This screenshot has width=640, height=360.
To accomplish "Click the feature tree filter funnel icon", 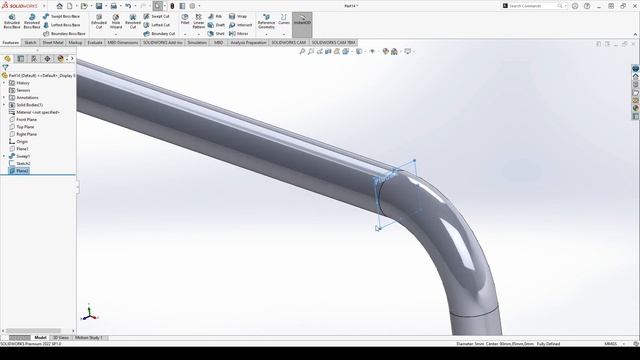I will pyautogui.click(x=5, y=67).
